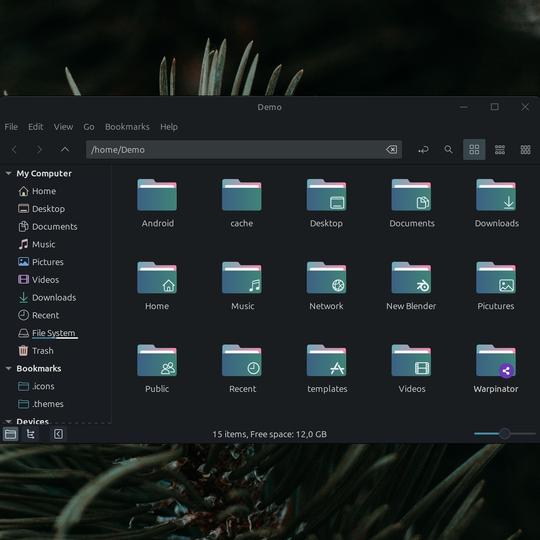Select the templates folder icon
This screenshot has height=540, width=540.
tap(326, 360)
